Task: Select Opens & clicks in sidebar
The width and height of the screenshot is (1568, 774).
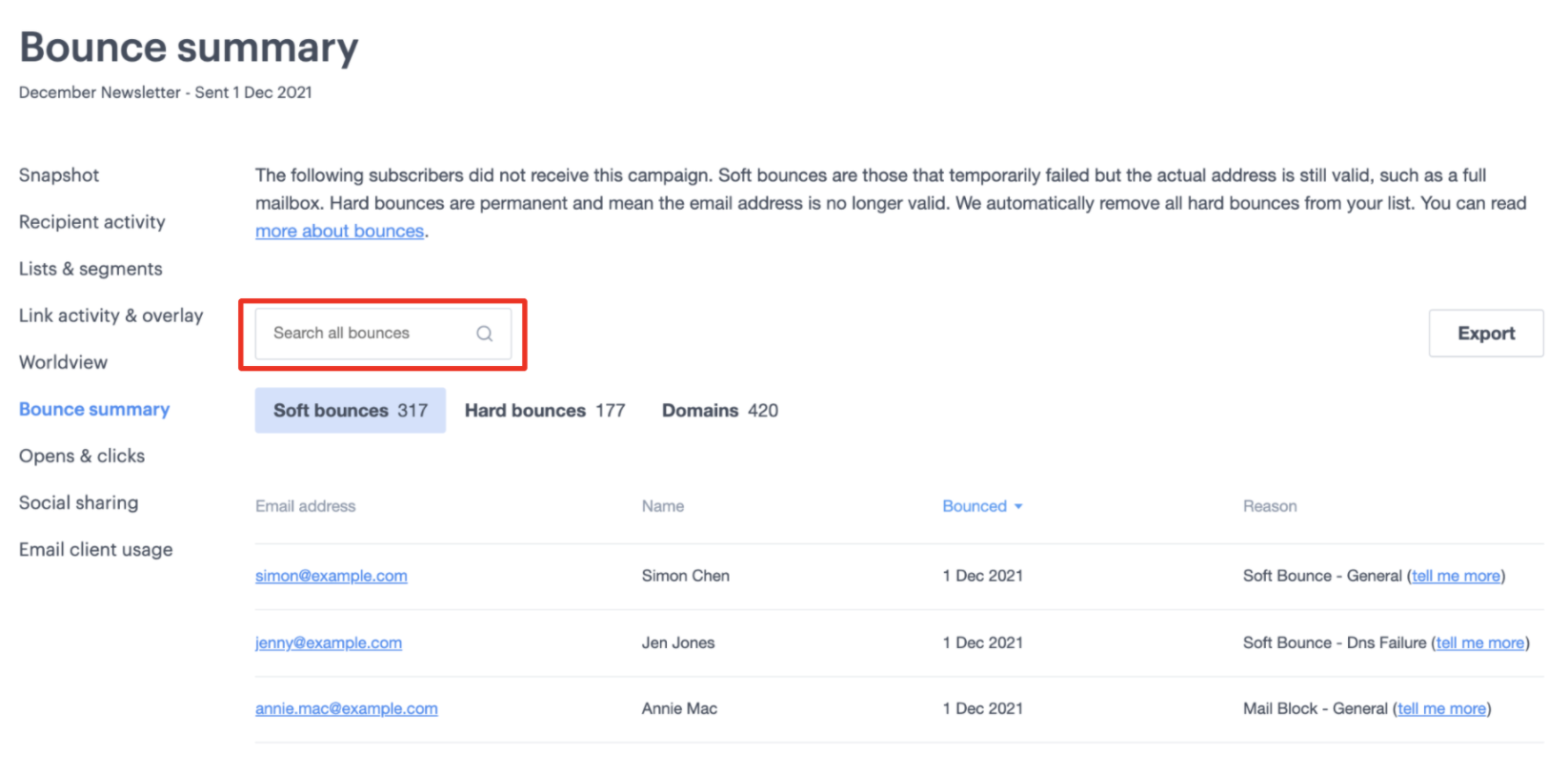Action: pyautogui.click(x=82, y=456)
